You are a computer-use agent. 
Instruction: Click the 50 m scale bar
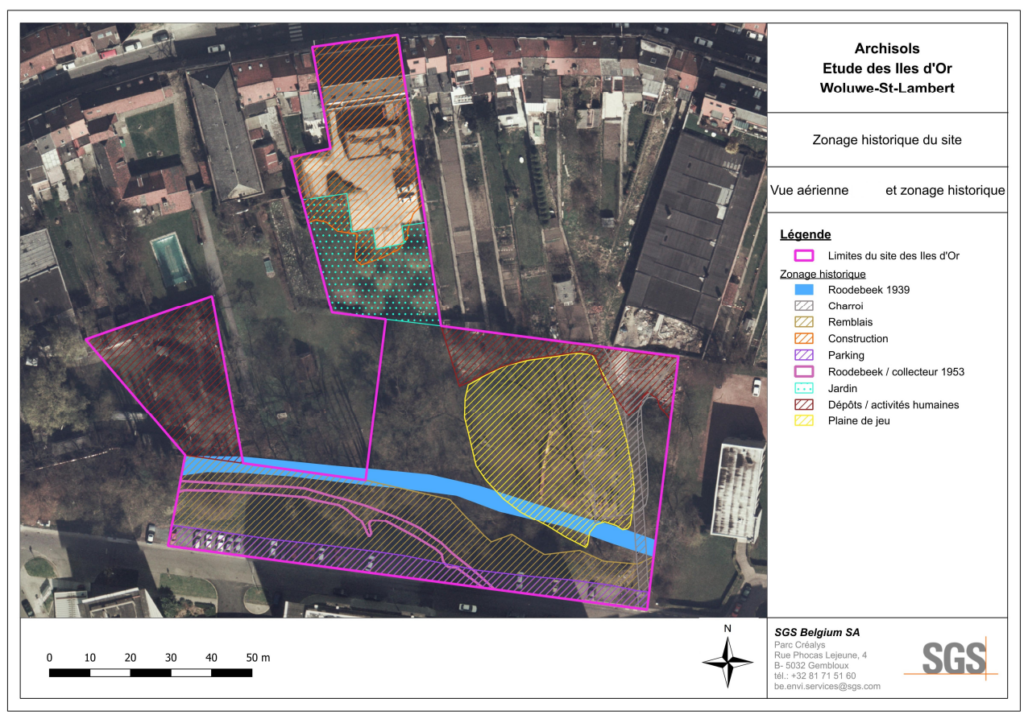pos(150,673)
